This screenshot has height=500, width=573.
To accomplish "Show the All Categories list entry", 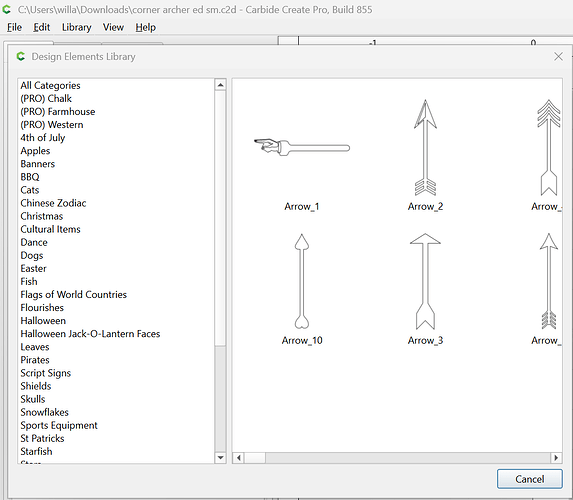I will 50,86.
